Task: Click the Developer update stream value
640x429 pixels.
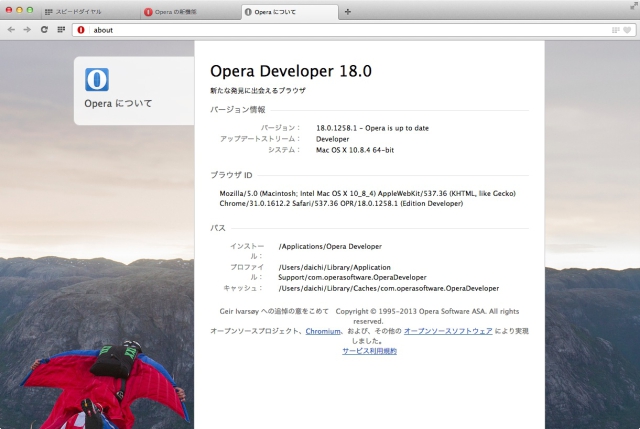Action: coord(332,139)
